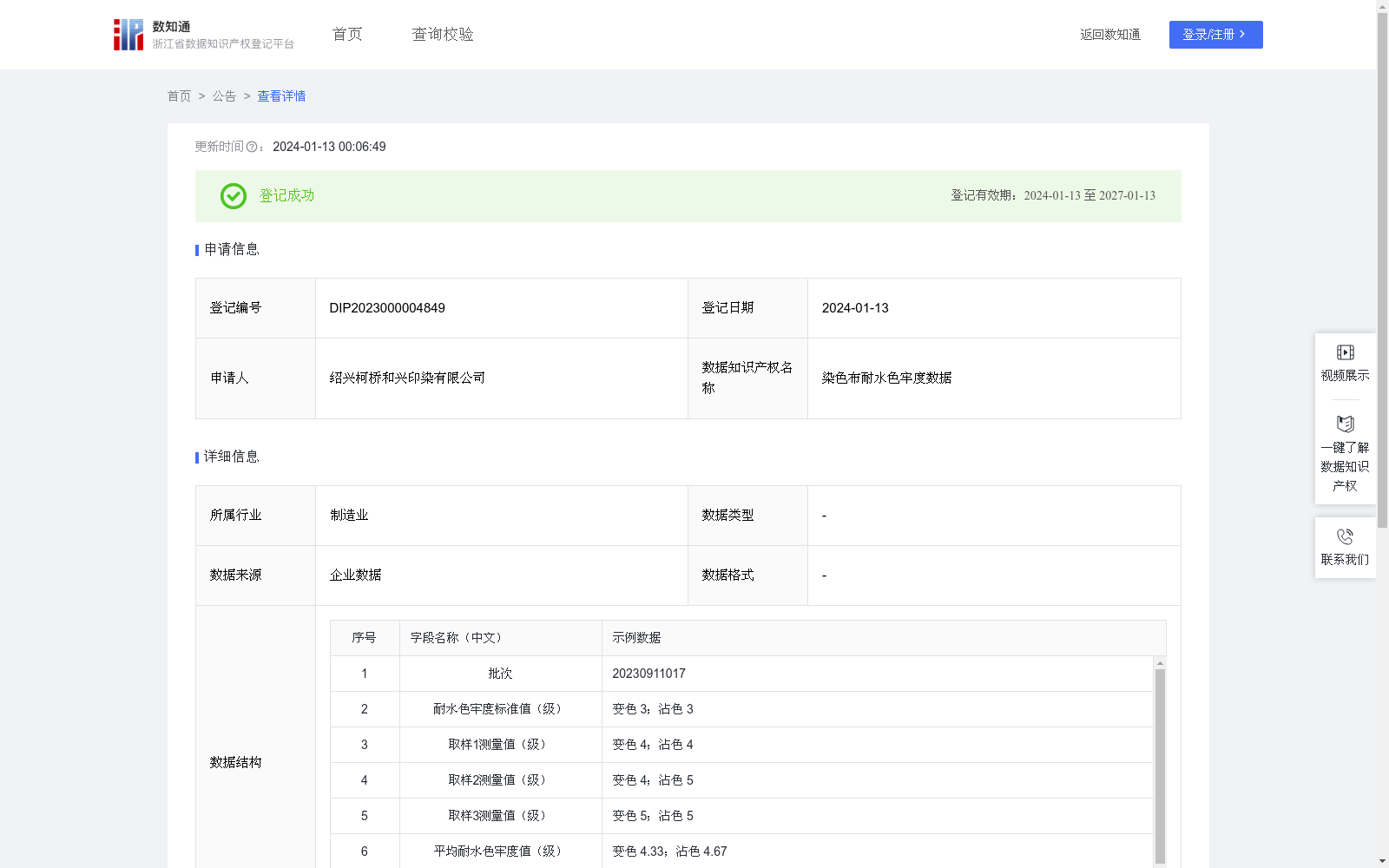Image resolution: width=1389 pixels, height=868 pixels.
Task: Click the data structure table scrollbar
Action: (1160, 766)
